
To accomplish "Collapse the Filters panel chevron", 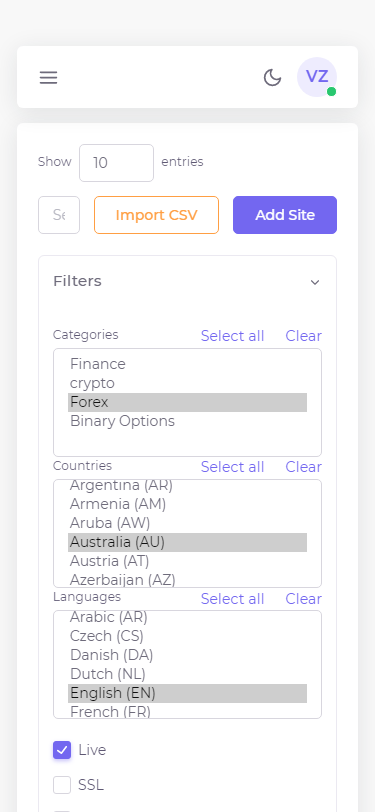I will pos(315,282).
